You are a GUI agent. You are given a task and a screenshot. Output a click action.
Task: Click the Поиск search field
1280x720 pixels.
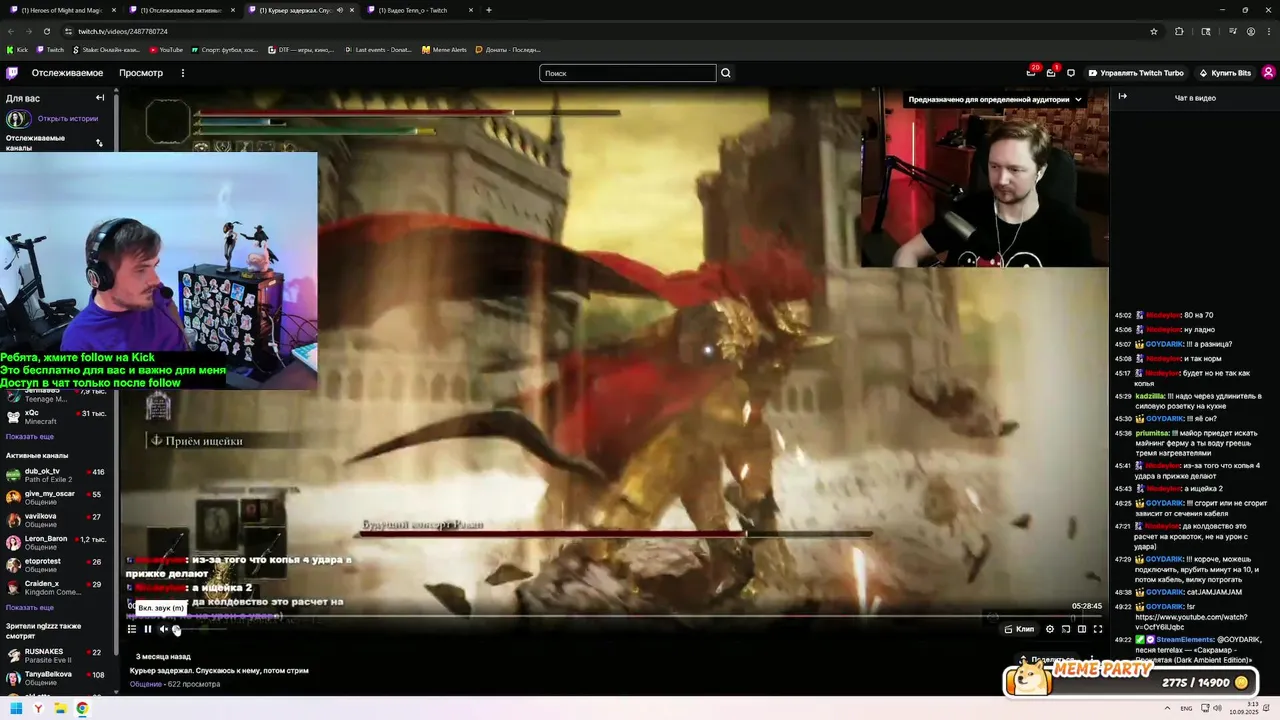628,73
